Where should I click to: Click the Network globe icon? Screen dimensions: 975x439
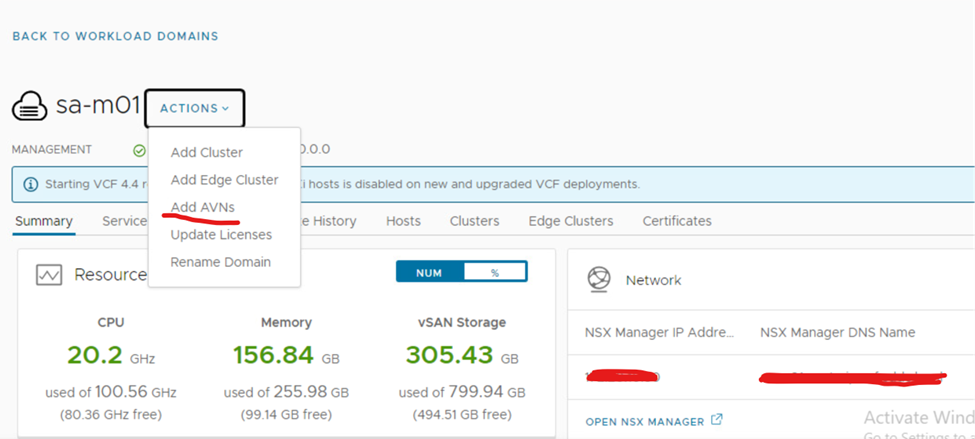click(x=599, y=280)
